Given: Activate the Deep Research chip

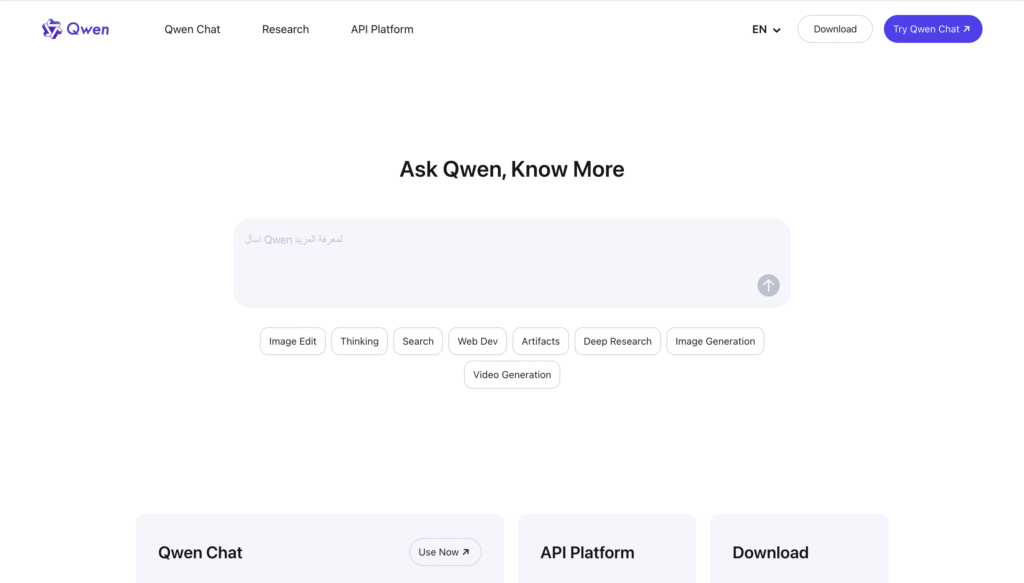Looking at the screenshot, I should pyautogui.click(x=617, y=341).
